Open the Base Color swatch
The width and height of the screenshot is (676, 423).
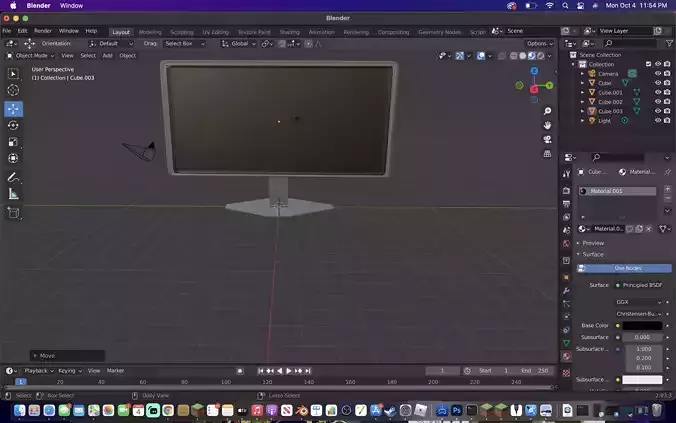(x=642, y=326)
